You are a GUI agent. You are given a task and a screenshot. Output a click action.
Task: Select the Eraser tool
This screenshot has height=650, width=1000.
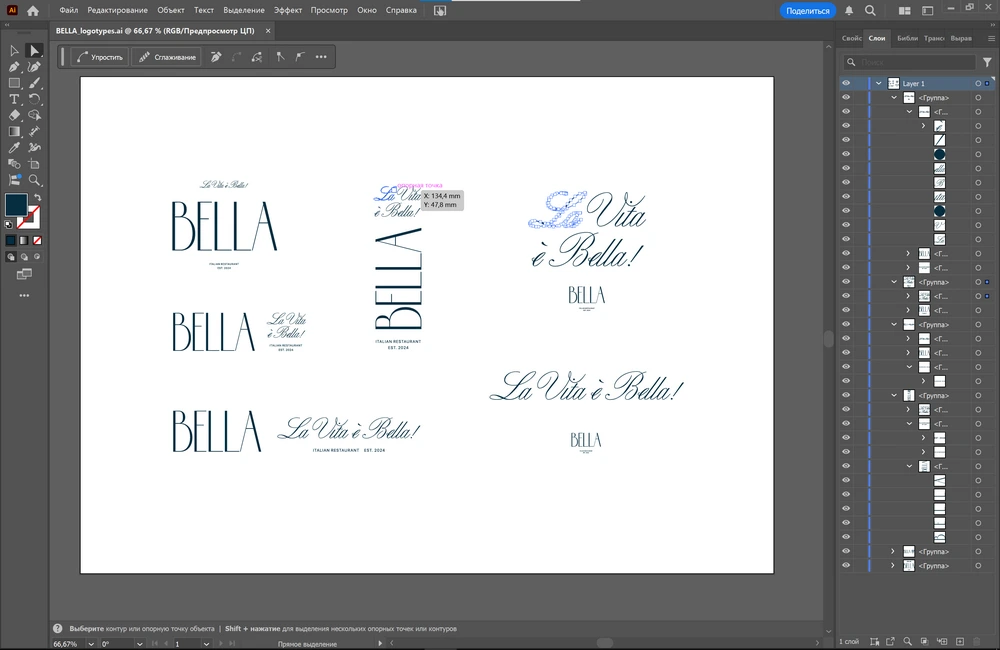coord(15,115)
